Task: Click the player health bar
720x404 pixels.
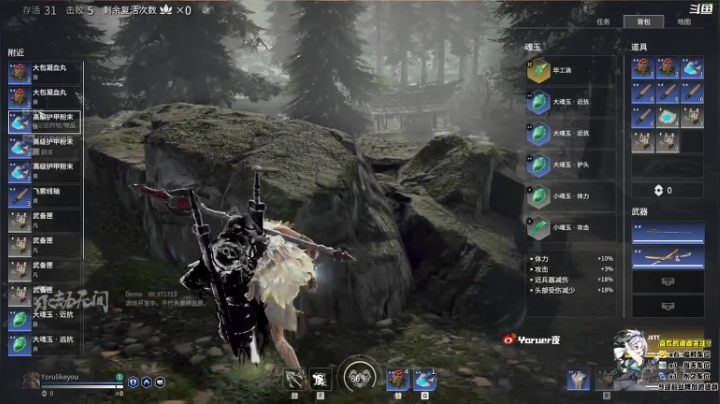Action: coord(82,386)
